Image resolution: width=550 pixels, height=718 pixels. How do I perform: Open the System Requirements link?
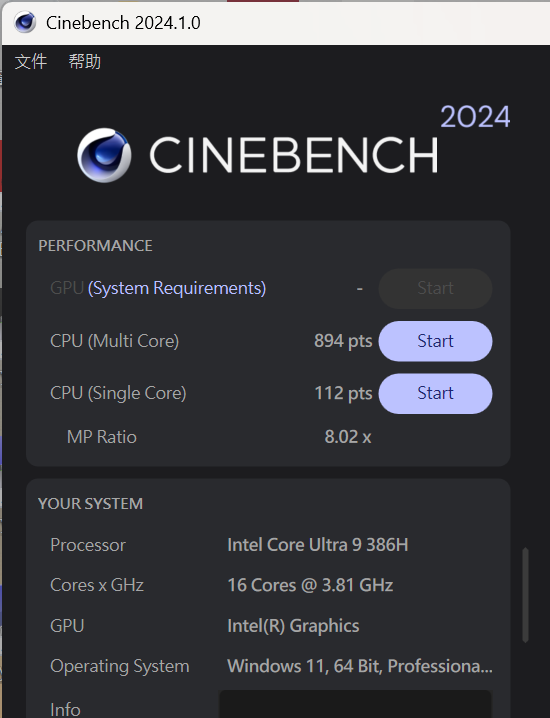tap(177, 288)
